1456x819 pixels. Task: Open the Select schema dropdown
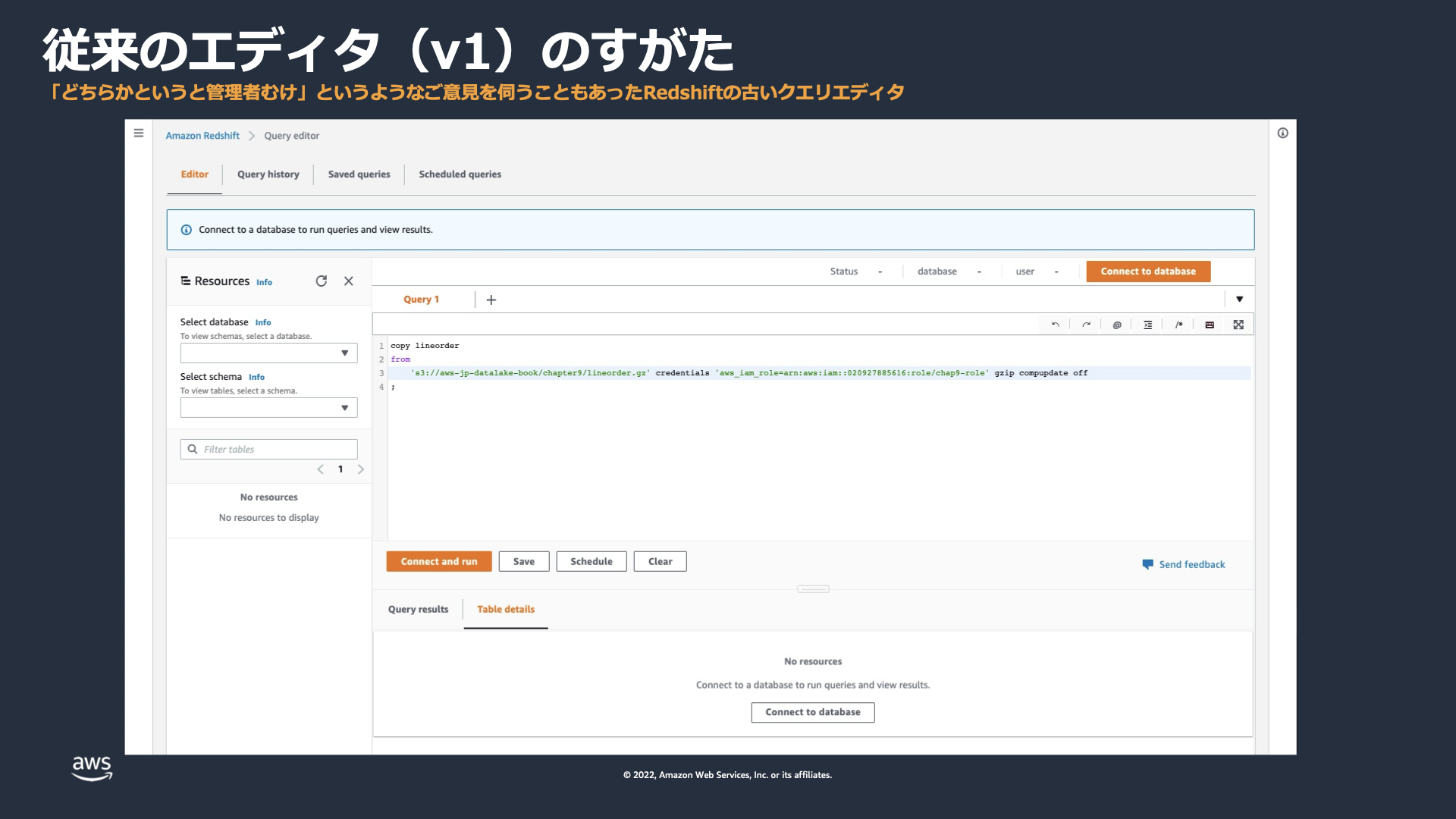click(x=268, y=408)
